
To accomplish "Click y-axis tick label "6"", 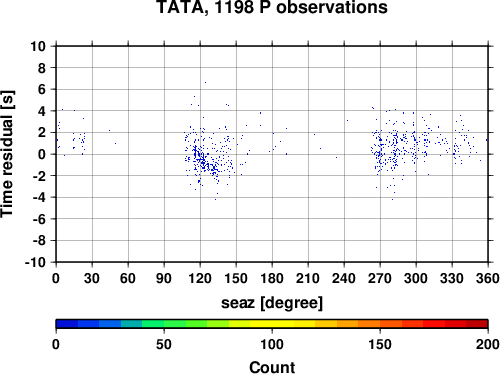I will tap(42, 89).
